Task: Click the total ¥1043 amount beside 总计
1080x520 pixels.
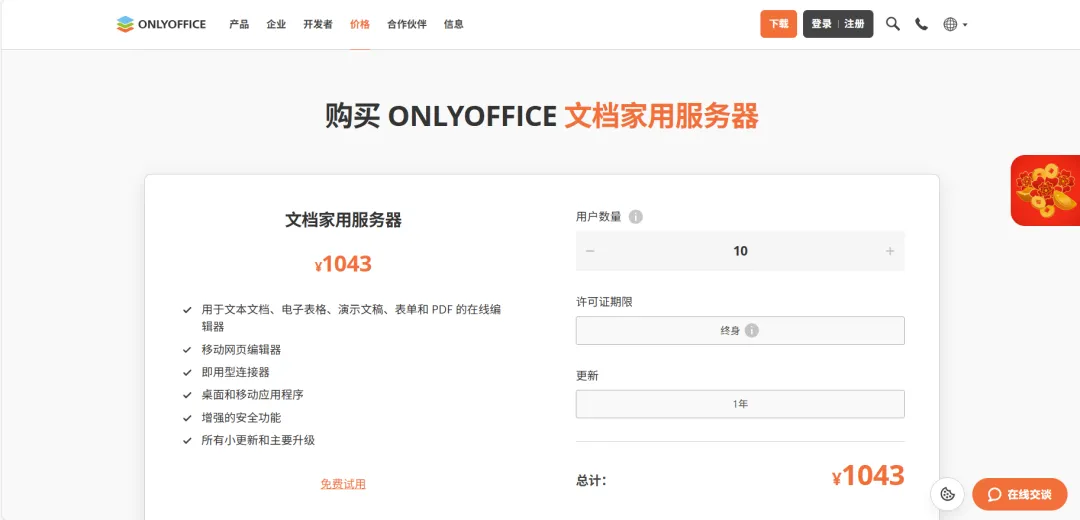Action: 868,476
